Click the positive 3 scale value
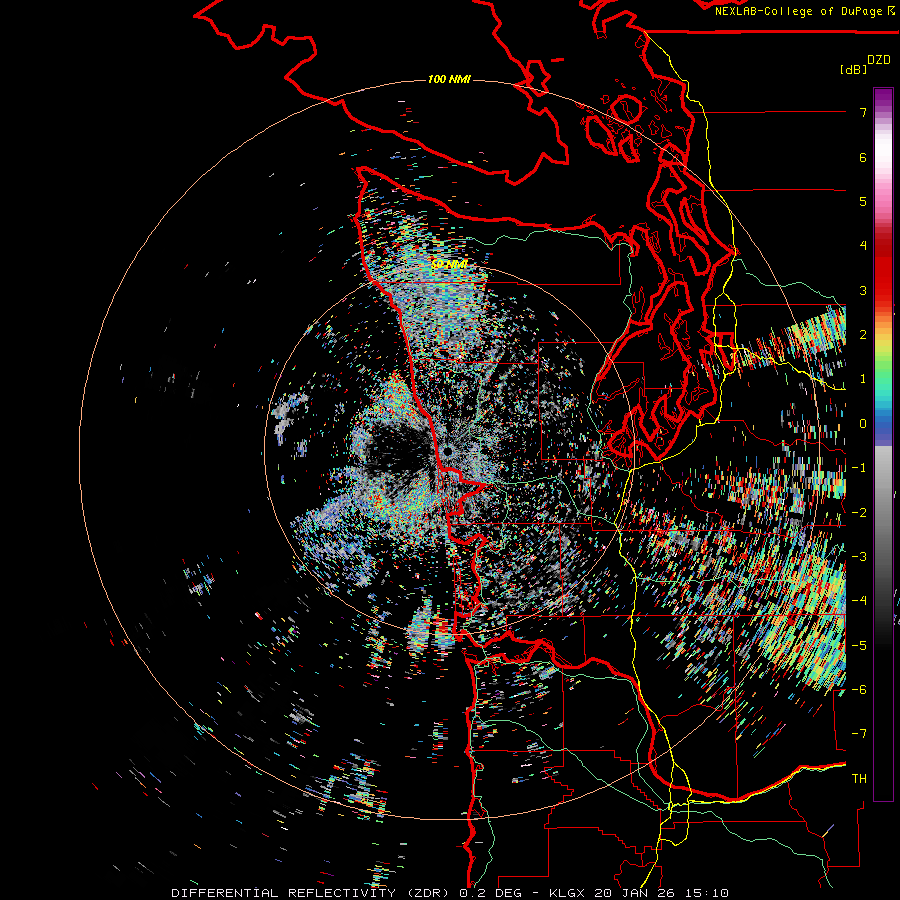The image size is (900, 900). click(863, 290)
